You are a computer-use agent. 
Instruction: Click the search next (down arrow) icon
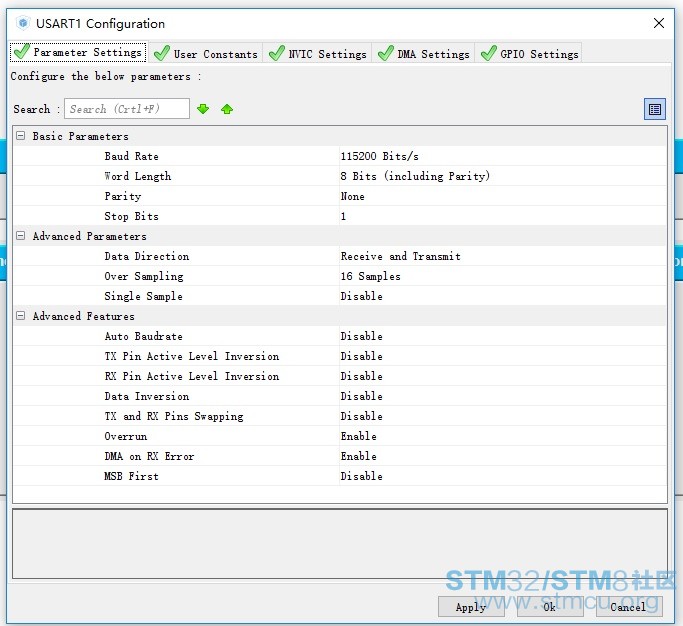(x=203, y=109)
